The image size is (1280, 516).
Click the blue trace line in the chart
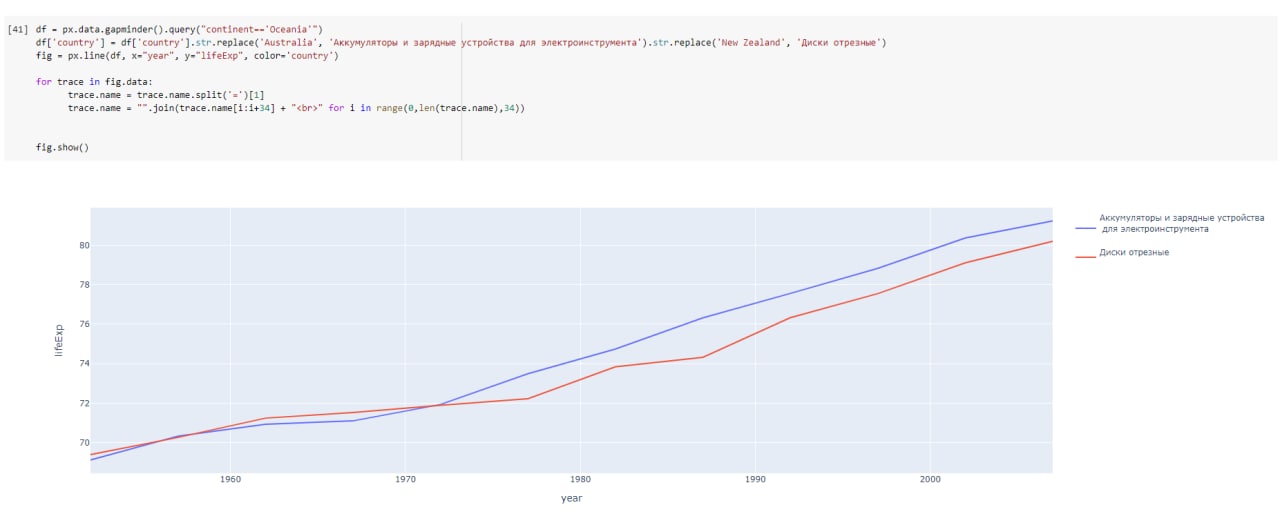click(x=615, y=348)
